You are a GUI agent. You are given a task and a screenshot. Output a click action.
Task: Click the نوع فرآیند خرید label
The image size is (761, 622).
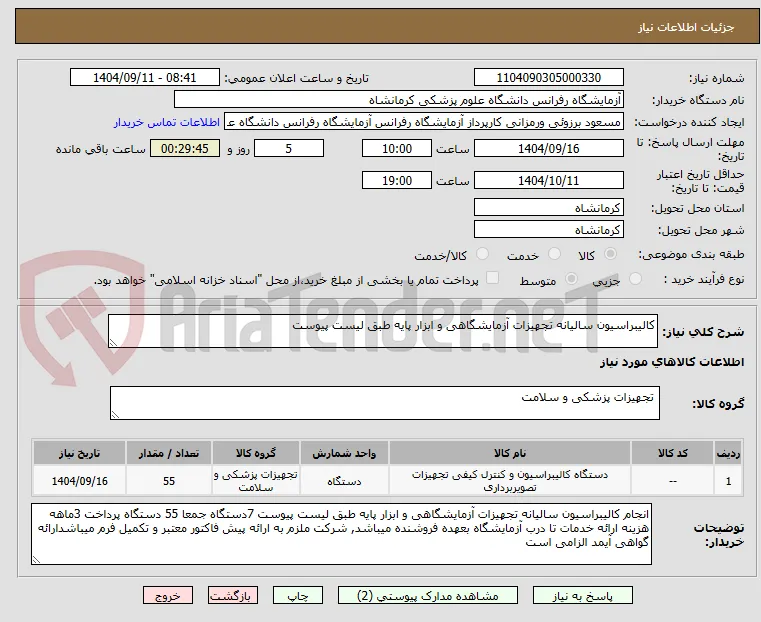point(704,279)
